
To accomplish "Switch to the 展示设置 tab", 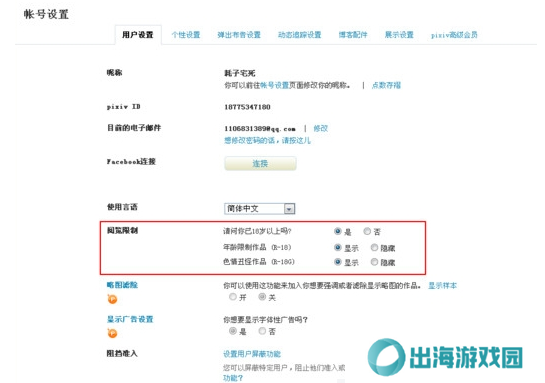I will 399,35.
